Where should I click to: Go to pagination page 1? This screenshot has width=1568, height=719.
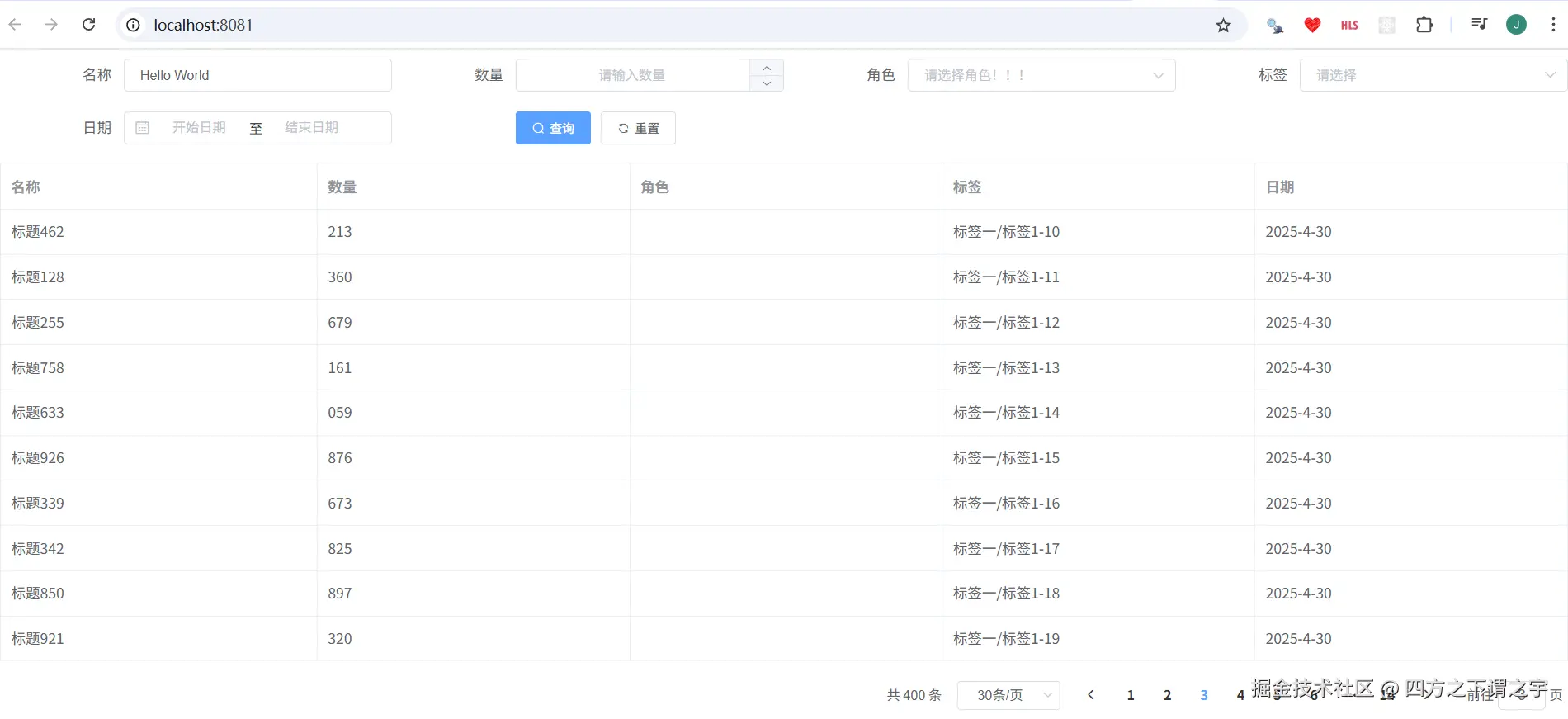(1131, 695)
